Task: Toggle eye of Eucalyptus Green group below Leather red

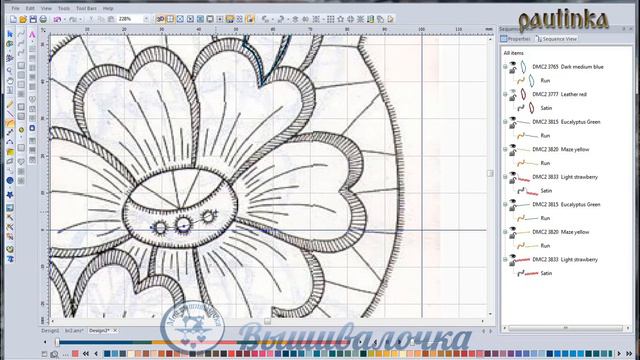Action: point(512,119)
